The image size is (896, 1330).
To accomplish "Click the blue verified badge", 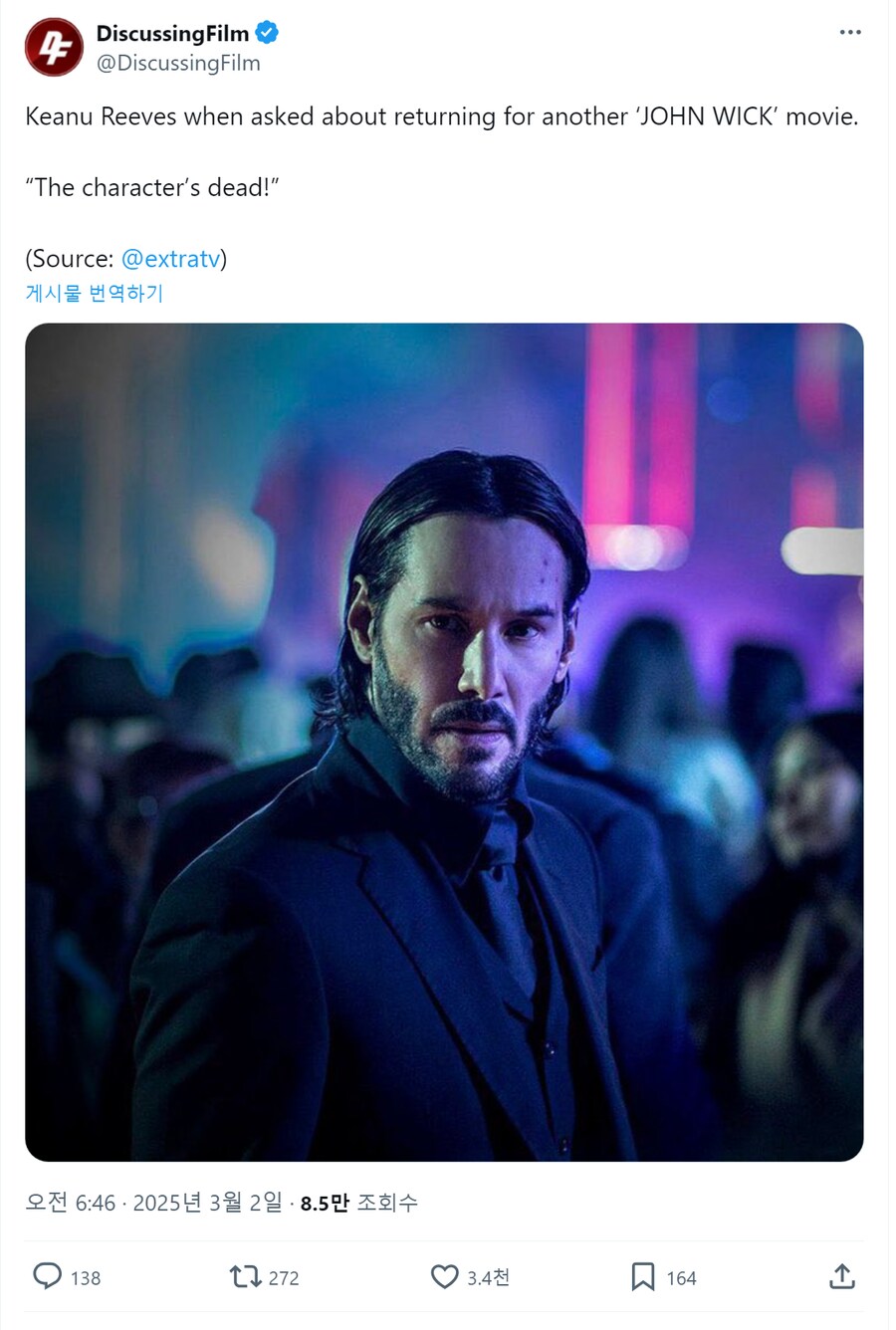I will pos(267,33).
